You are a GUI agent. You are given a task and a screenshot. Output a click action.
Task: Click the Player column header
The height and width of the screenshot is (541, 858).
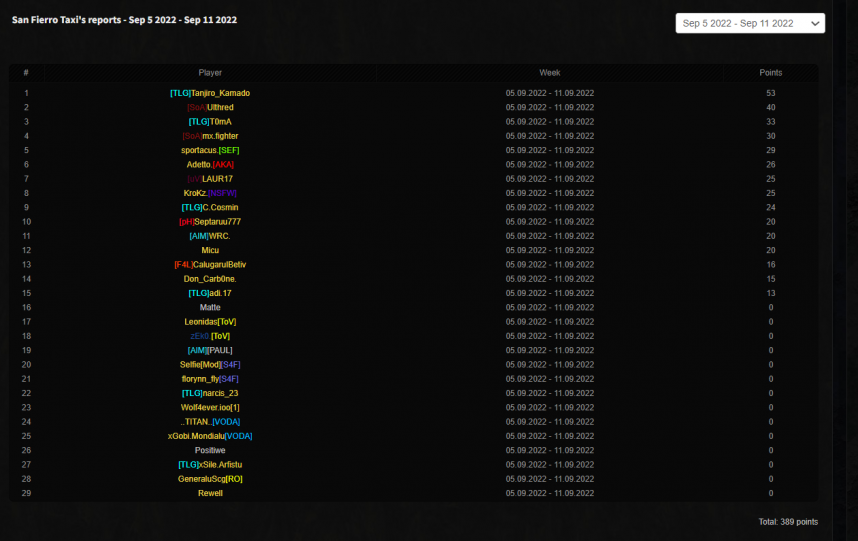click(210, 73)
